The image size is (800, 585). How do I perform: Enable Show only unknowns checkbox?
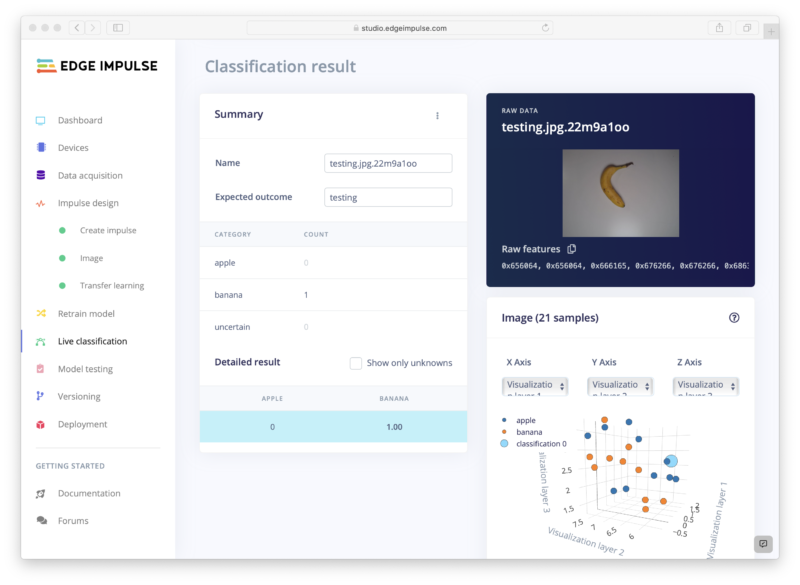click(356, 363)
